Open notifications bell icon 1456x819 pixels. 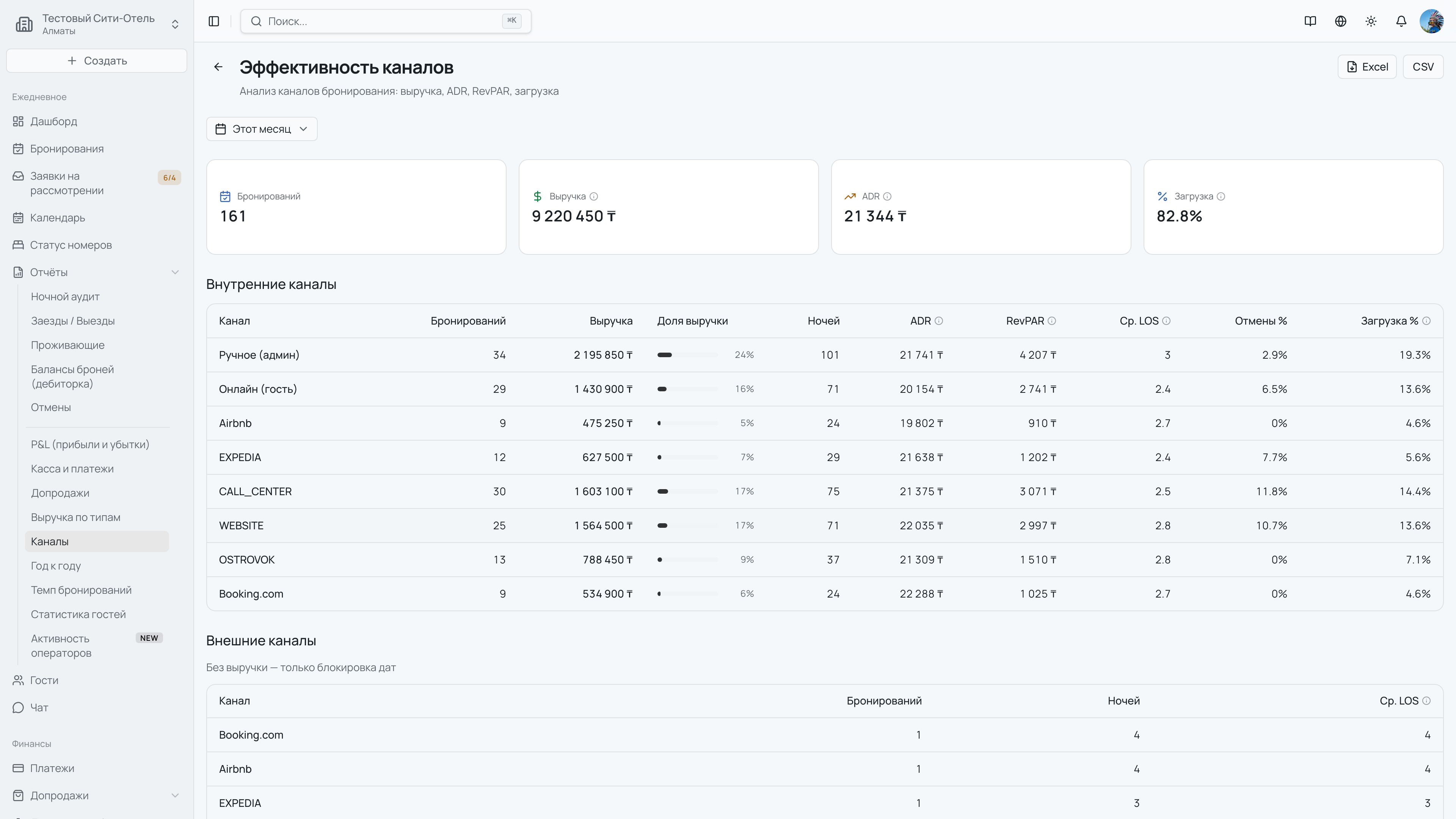tap(1401, 22)
